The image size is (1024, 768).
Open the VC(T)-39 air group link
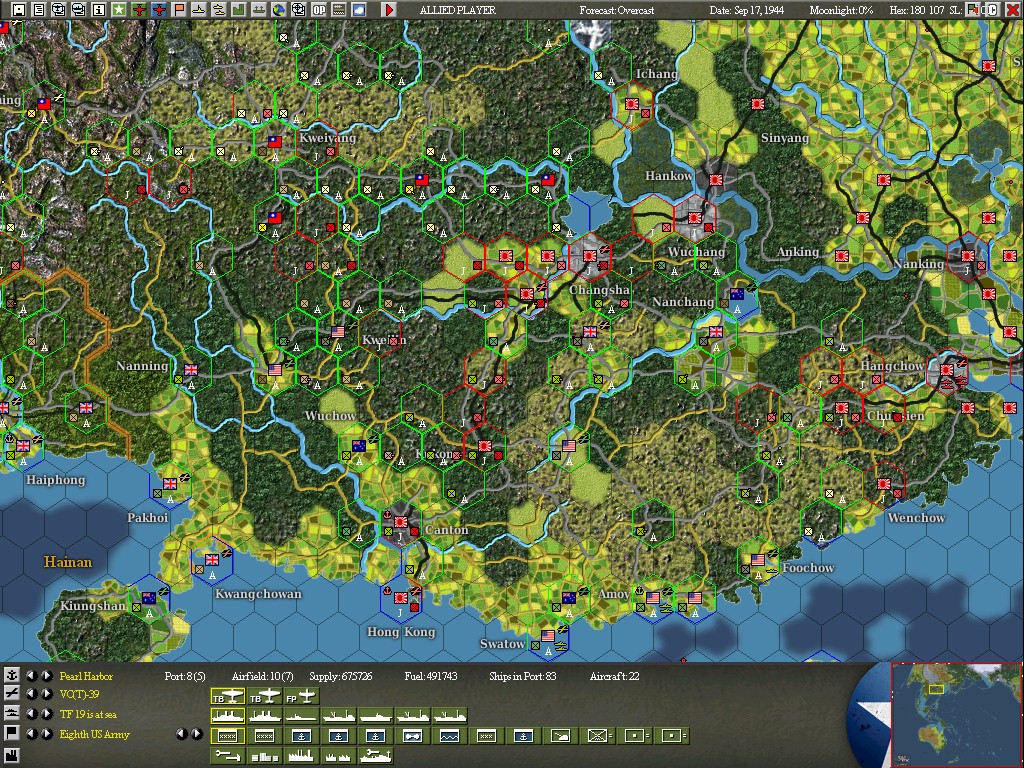[x=79, y=694]
